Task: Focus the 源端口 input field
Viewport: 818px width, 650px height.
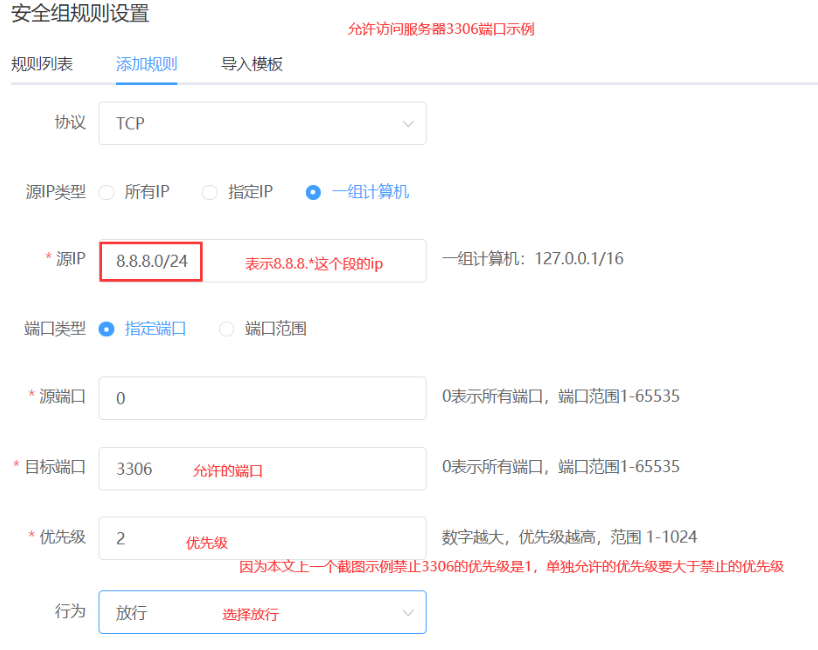Action: 262,397
